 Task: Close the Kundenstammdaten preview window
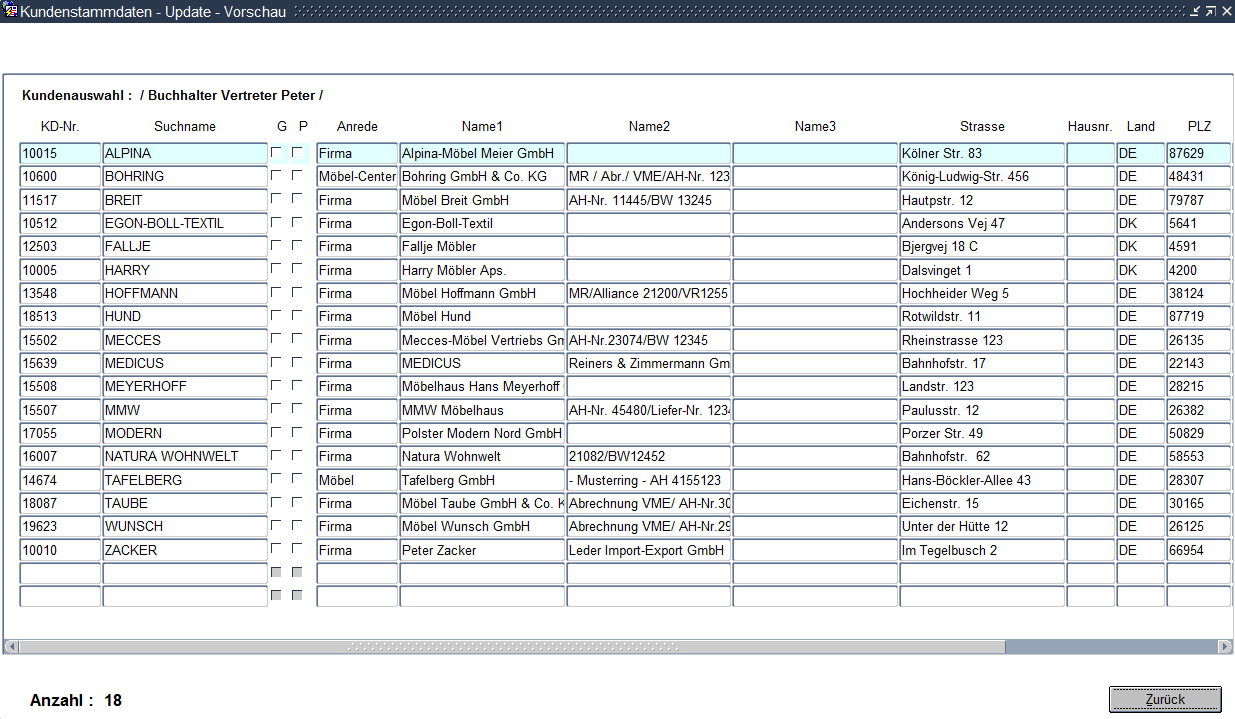click(x=1226, y=11)
